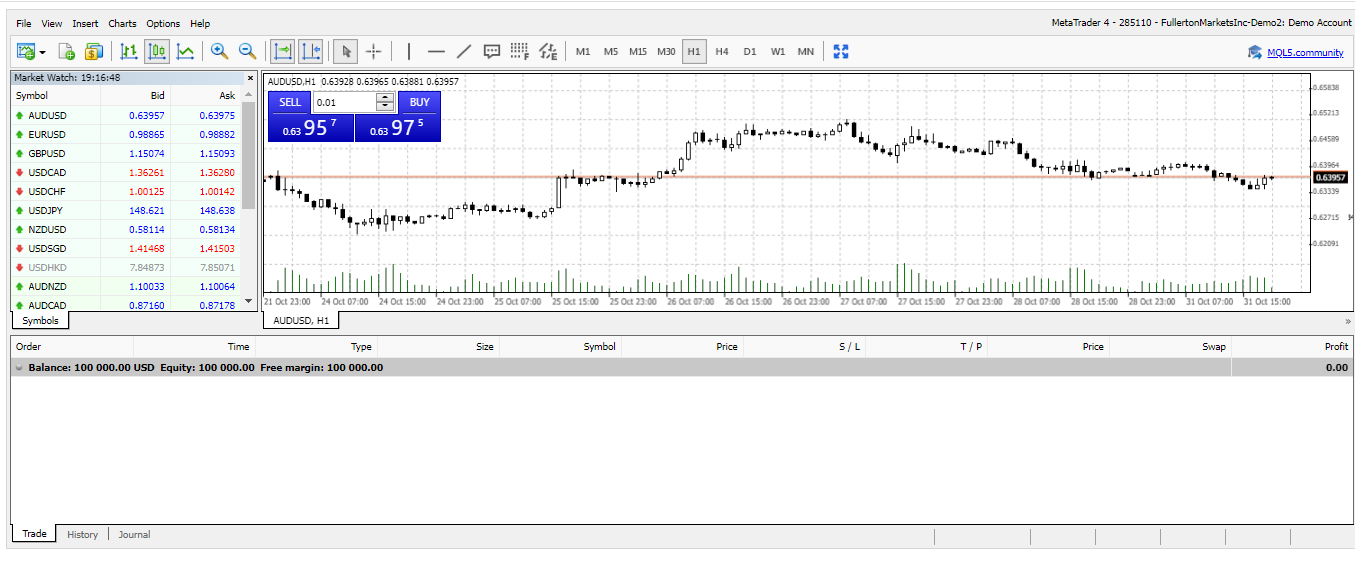Open the View menu
The height and width of the screenshot is (567, 1355).
point(52,23)
